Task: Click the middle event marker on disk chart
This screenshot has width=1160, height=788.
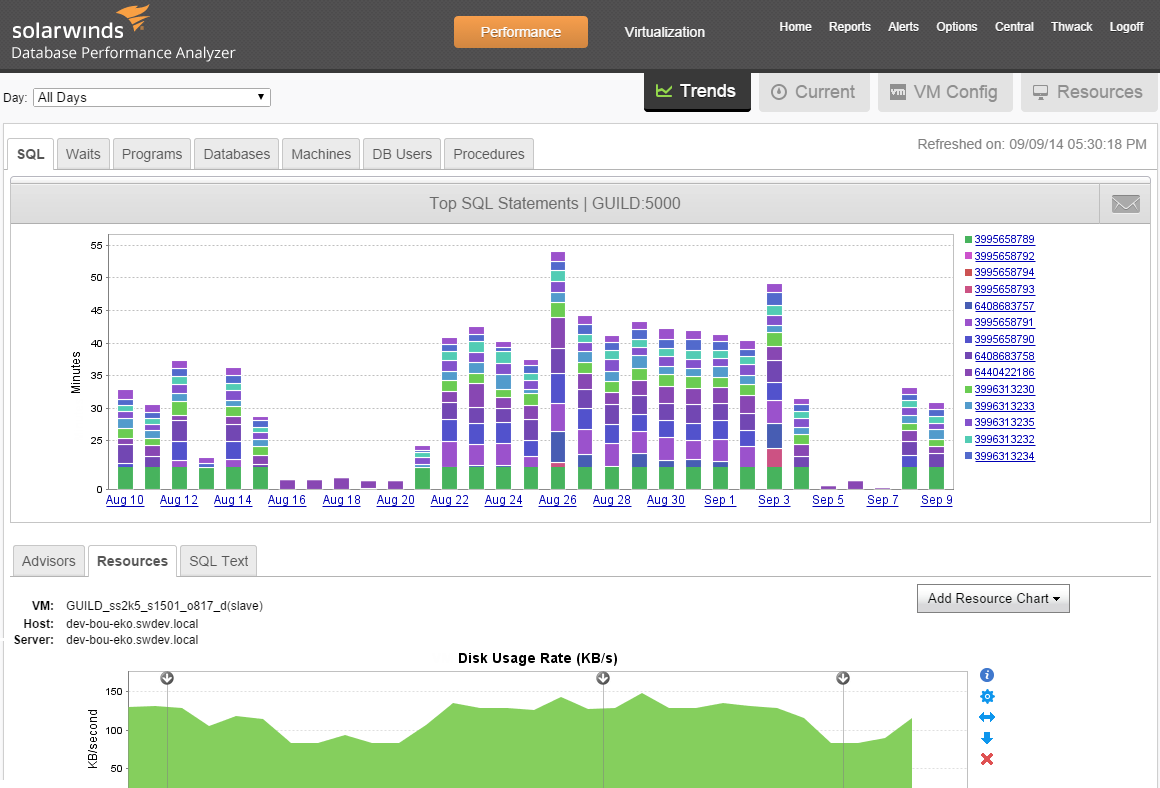Action: point(603,678)
